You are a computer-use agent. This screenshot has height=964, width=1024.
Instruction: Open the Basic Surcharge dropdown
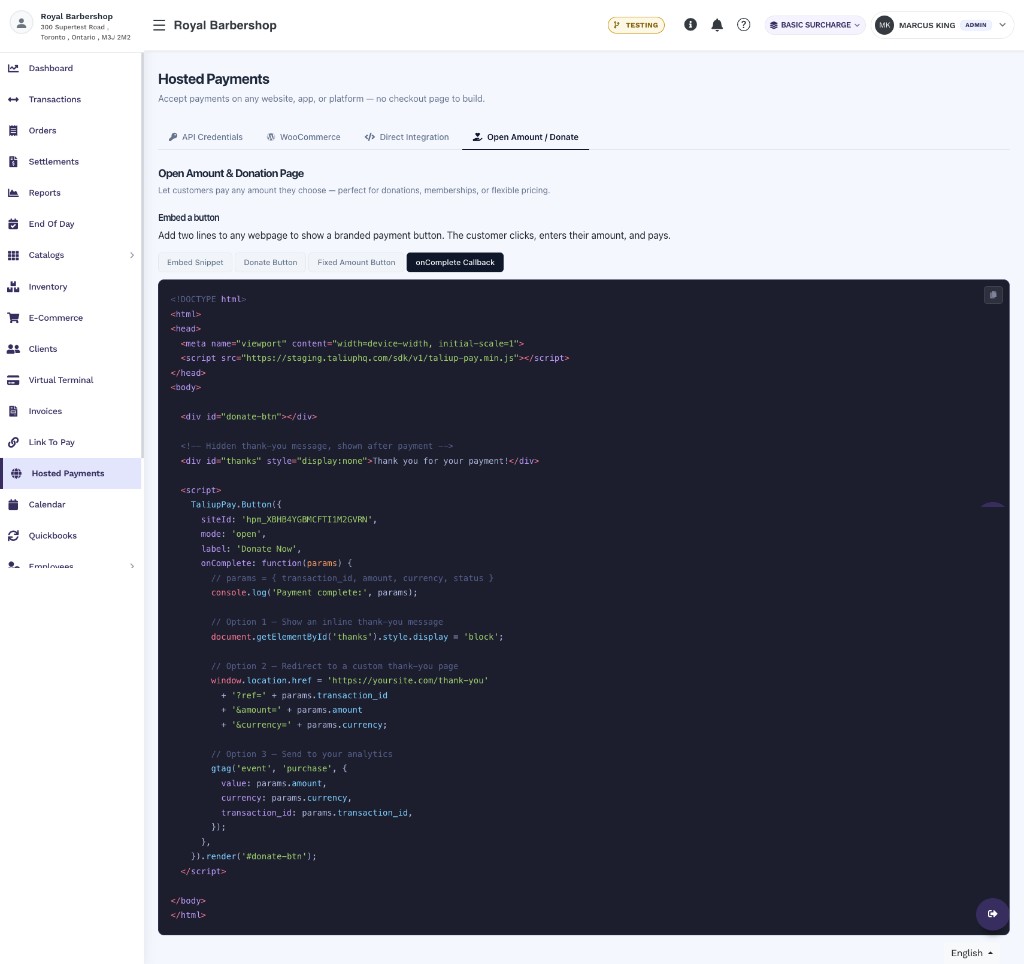coord(815,25)
